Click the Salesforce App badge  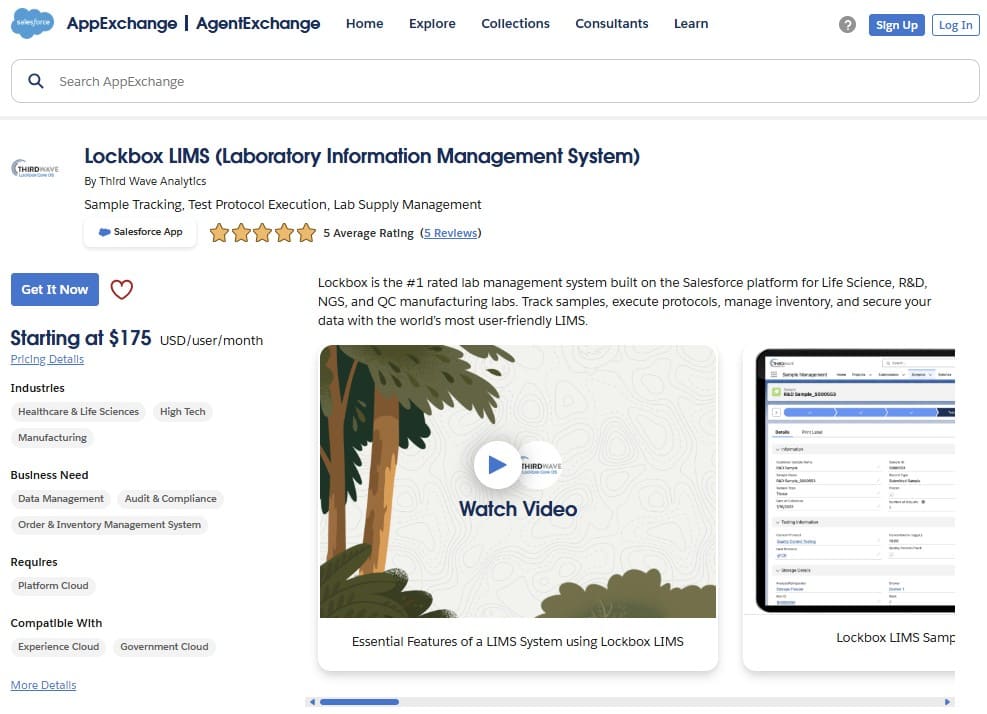[140, 232]
